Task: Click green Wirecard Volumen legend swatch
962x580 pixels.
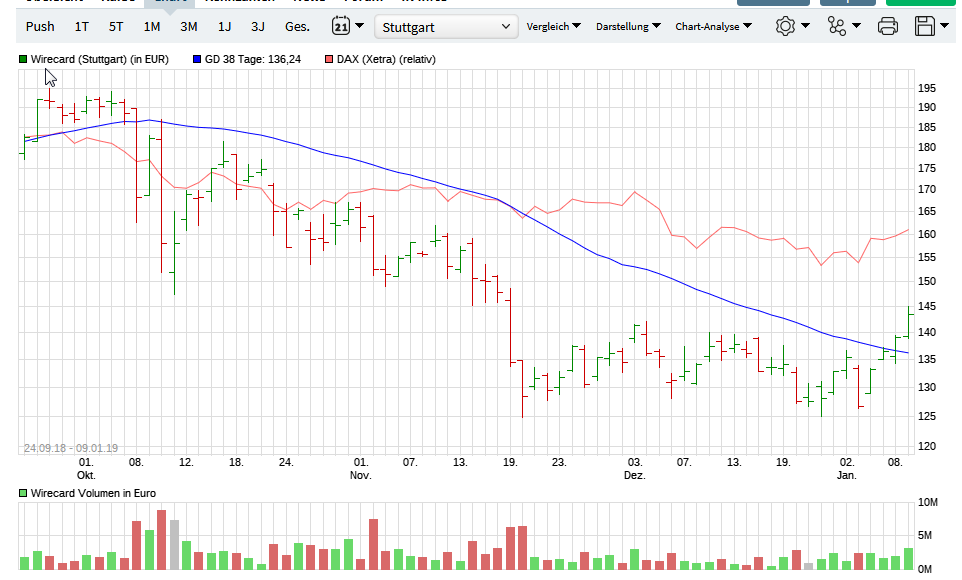Action: point(23,493)
